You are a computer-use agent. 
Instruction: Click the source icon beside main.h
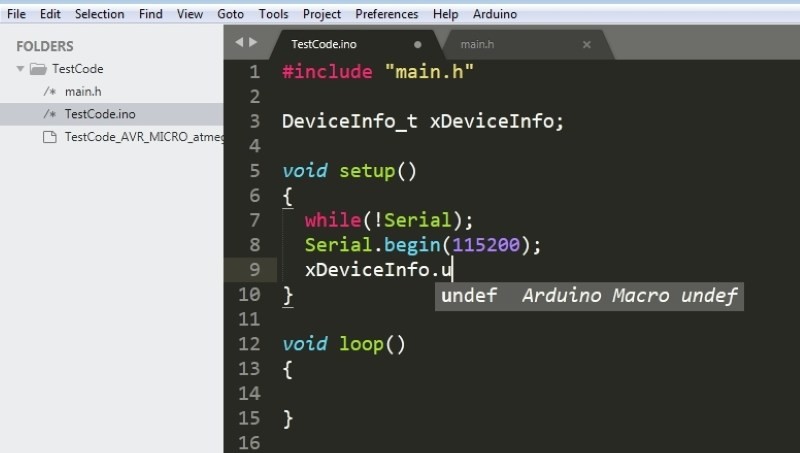click(49, 91)
